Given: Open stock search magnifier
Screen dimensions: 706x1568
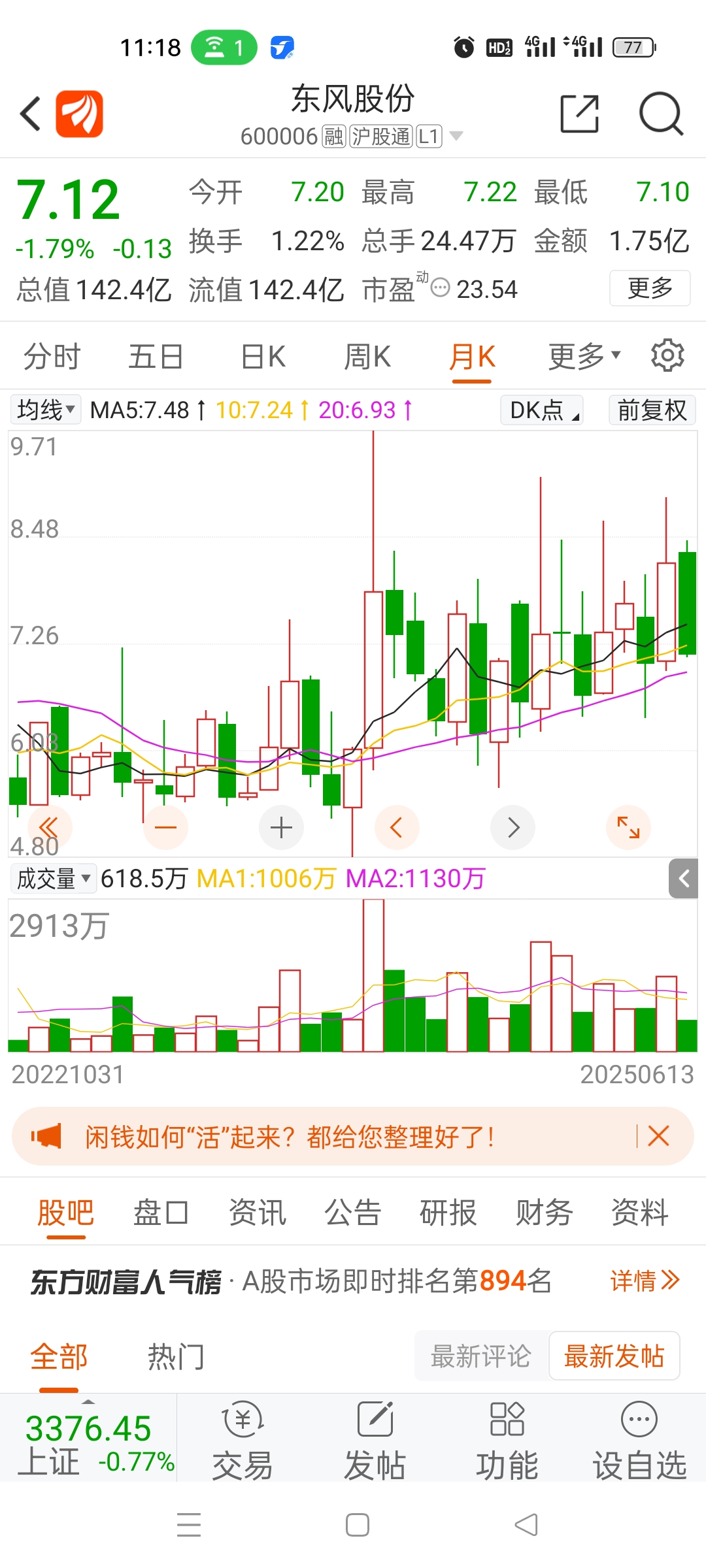Looking at the screenshot, I should [661, 114].
